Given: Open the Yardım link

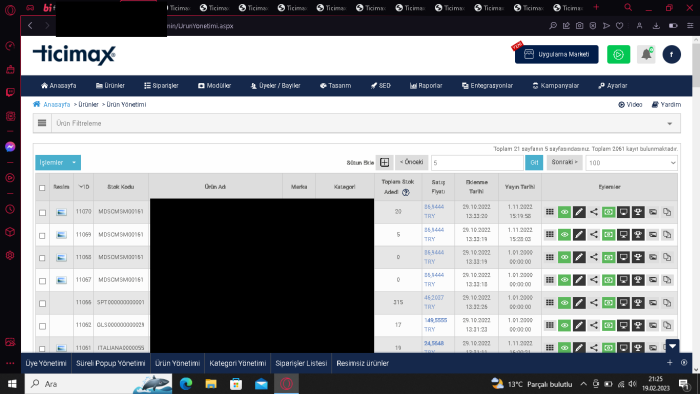Looking at the screenshot, I should click(666, 104).
